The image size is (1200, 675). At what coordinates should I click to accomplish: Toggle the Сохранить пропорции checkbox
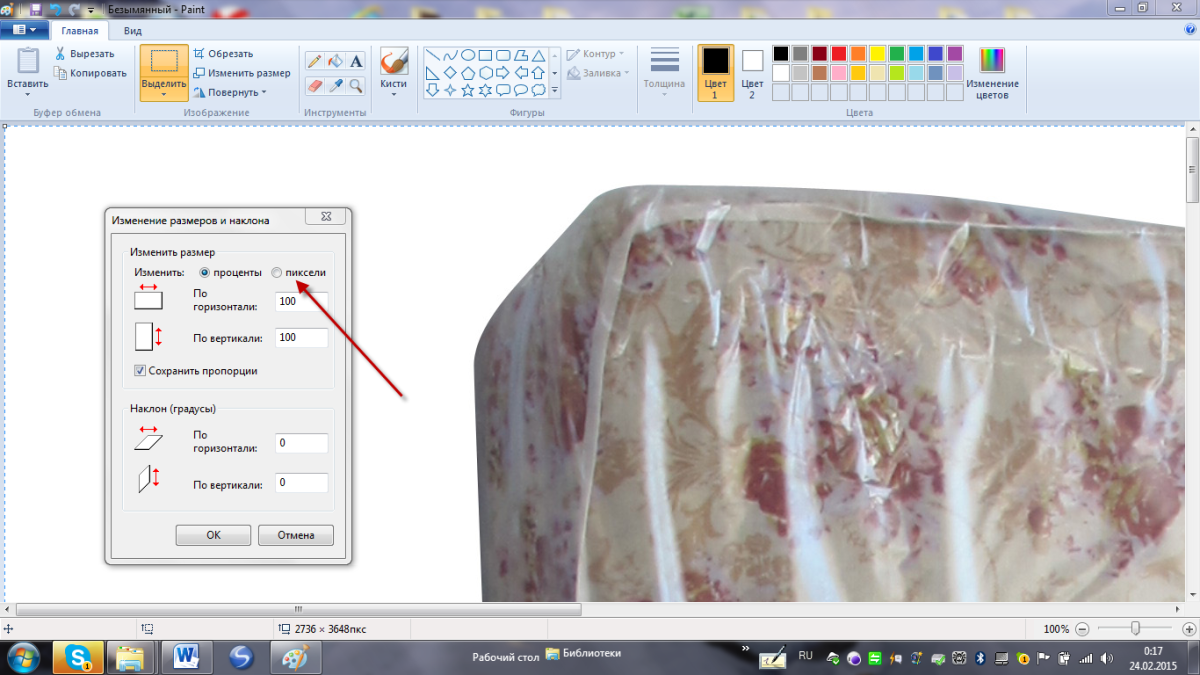tap(141, 371)
